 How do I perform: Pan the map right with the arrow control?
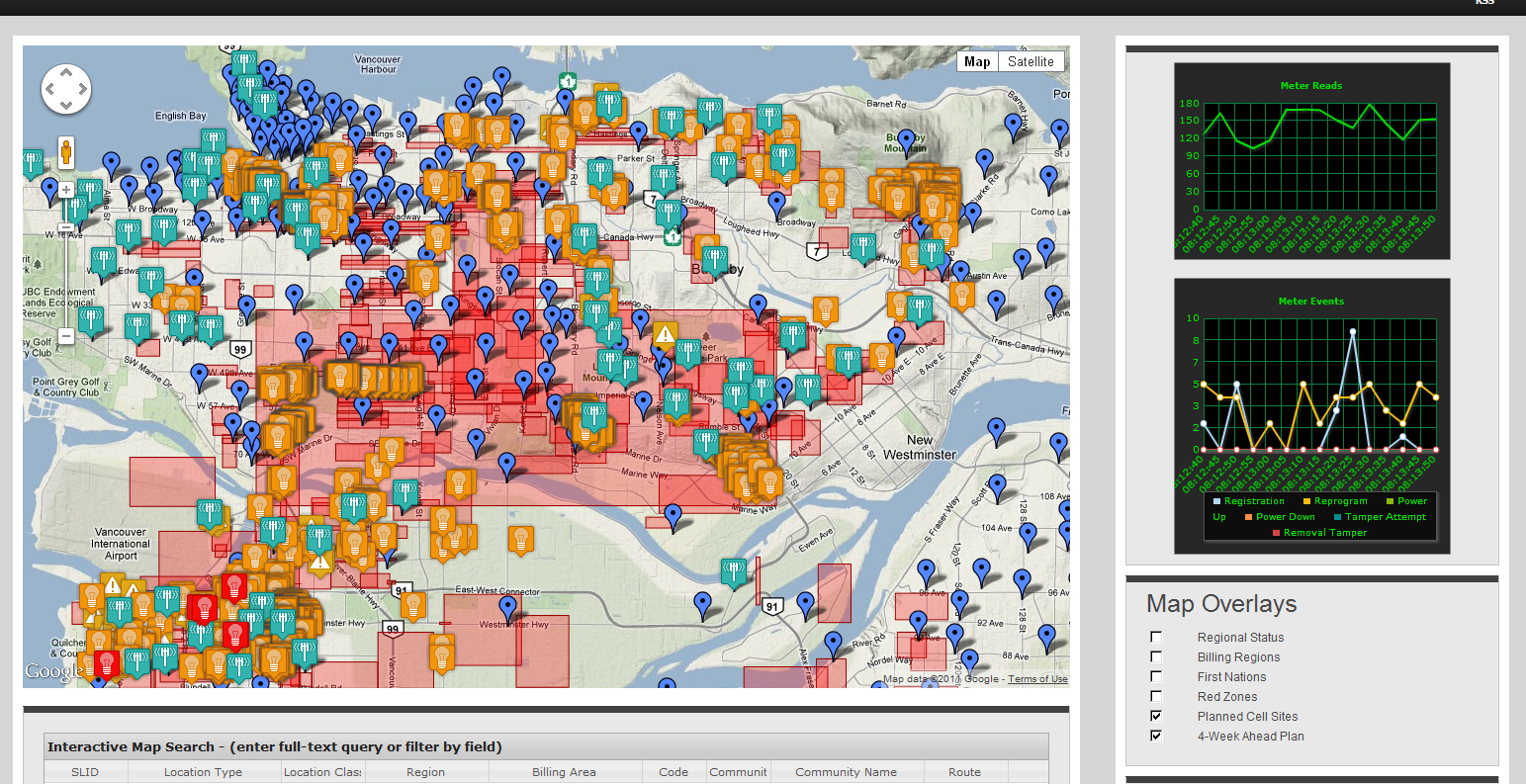click(82, 90)
